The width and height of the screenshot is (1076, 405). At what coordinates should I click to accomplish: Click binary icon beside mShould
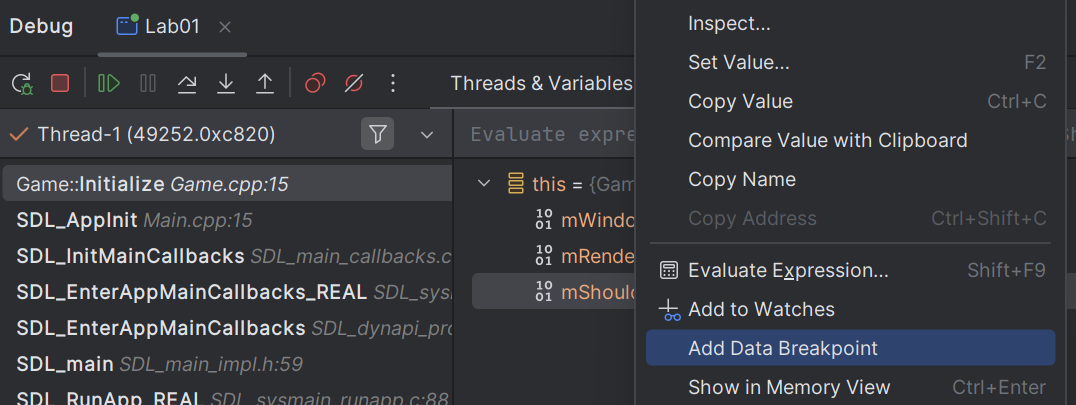point(543,291)
